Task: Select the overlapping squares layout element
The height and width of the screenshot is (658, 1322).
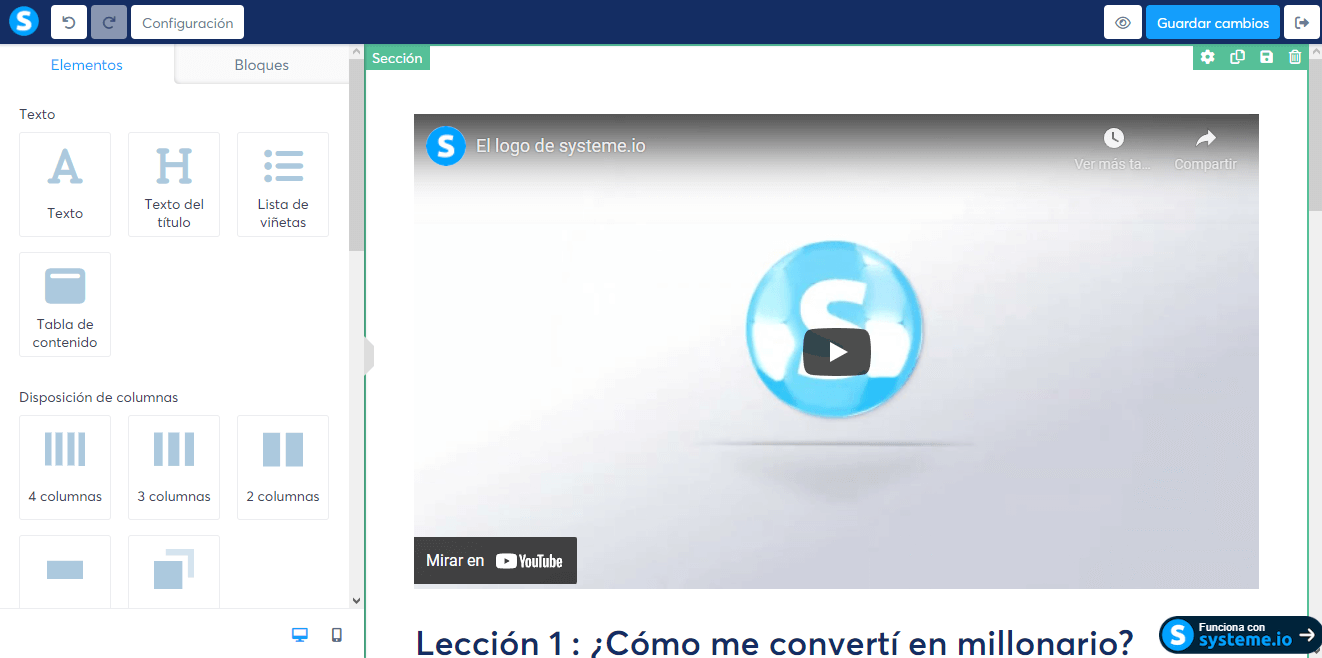Action: click(174, 571)
